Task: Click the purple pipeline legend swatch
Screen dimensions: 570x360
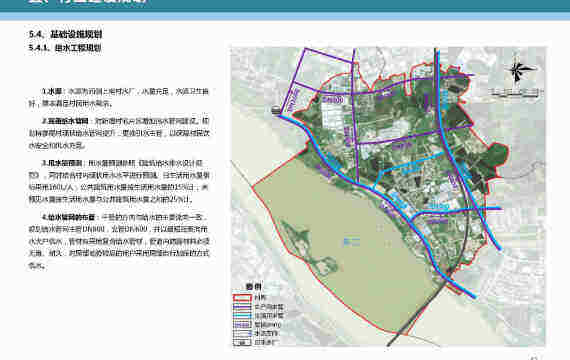Action: click(x=242, y=307)
